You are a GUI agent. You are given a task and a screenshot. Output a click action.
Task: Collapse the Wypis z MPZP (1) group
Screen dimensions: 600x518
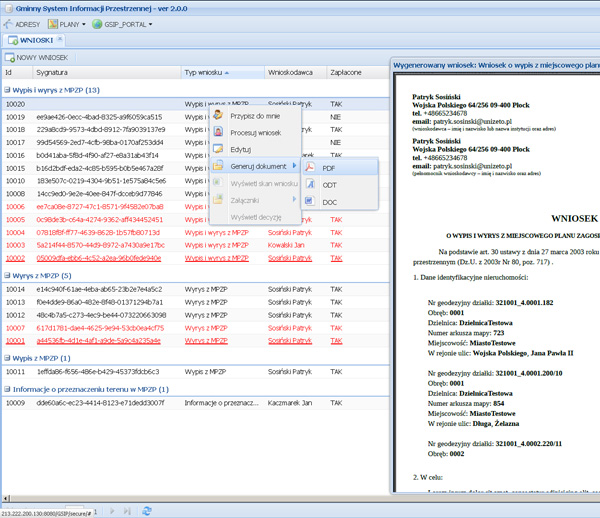7,358
